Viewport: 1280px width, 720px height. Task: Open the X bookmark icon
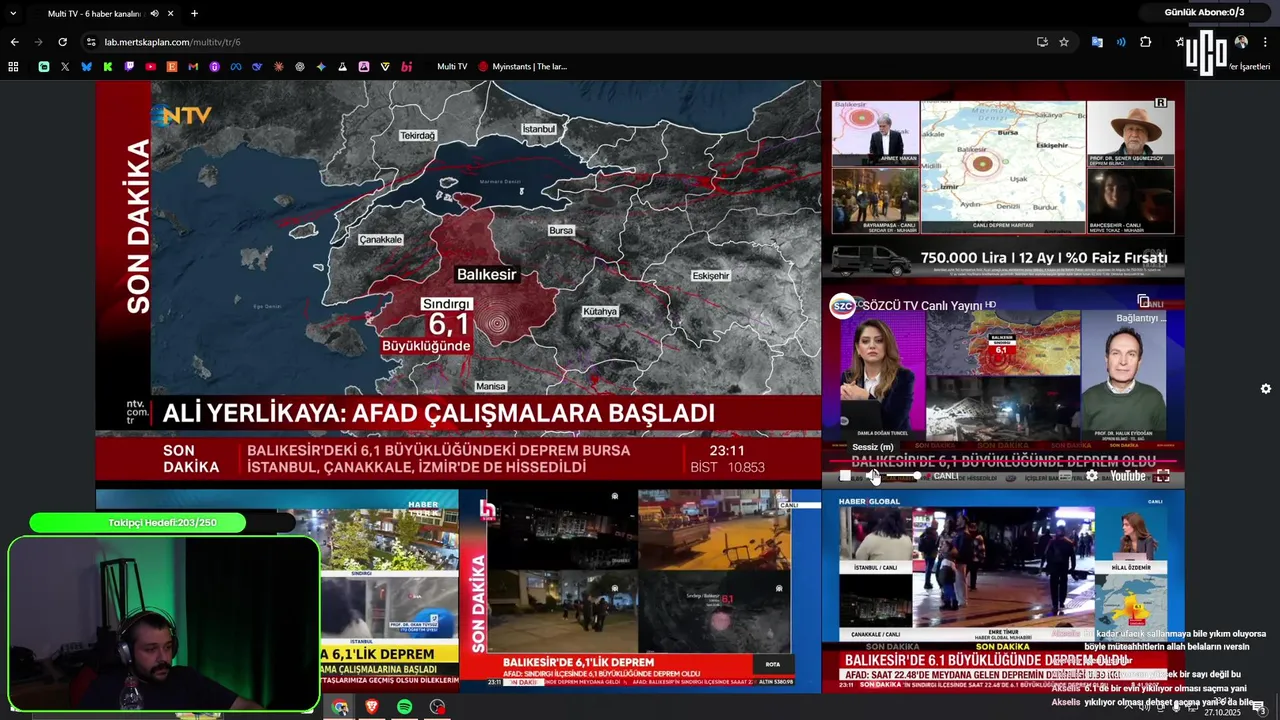pos(65,67)
